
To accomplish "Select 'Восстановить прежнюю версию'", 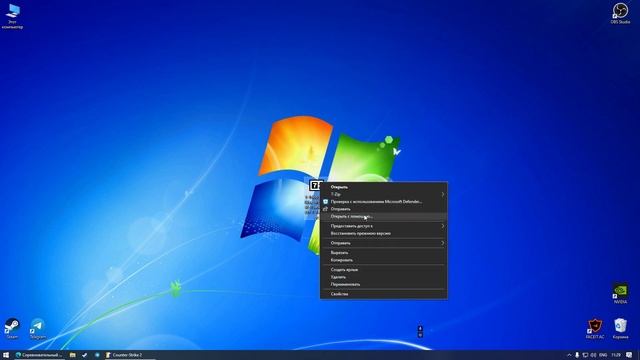I will [x=383, y=233].
